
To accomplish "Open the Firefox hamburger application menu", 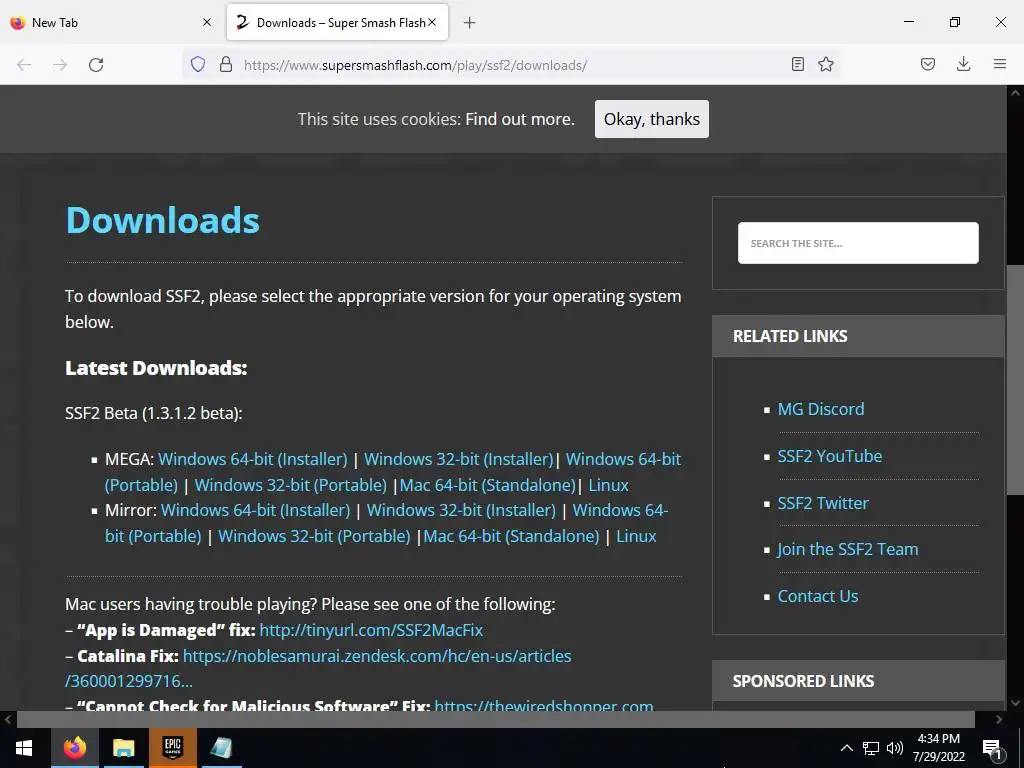I will pos(1000,65).
